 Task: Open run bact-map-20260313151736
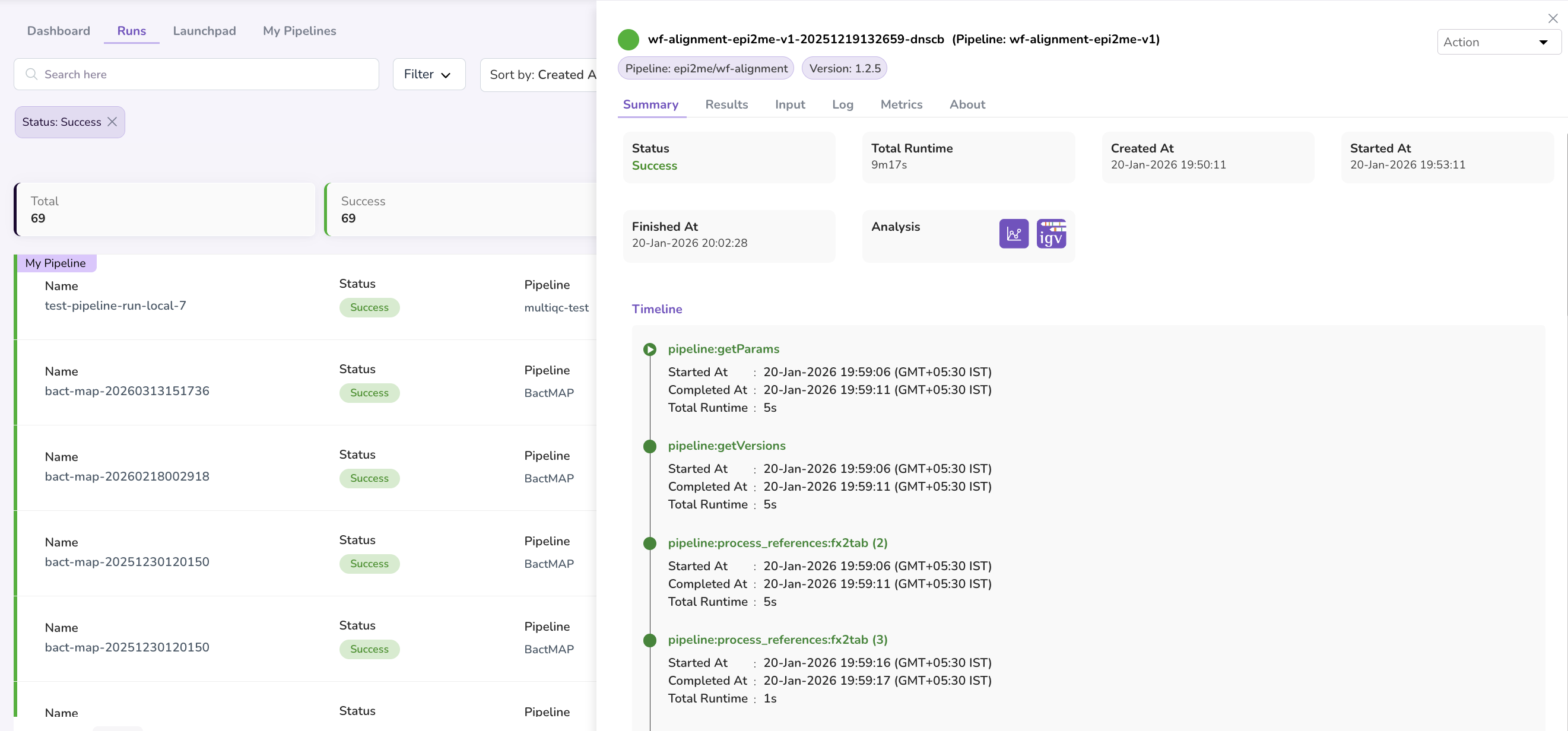(127, 391)
